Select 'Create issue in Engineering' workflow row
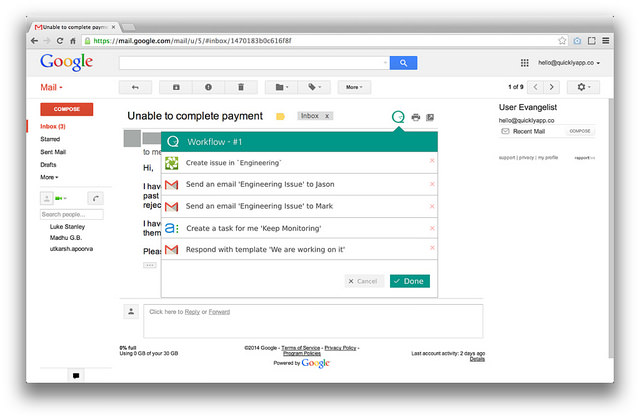 coord(299,163)
